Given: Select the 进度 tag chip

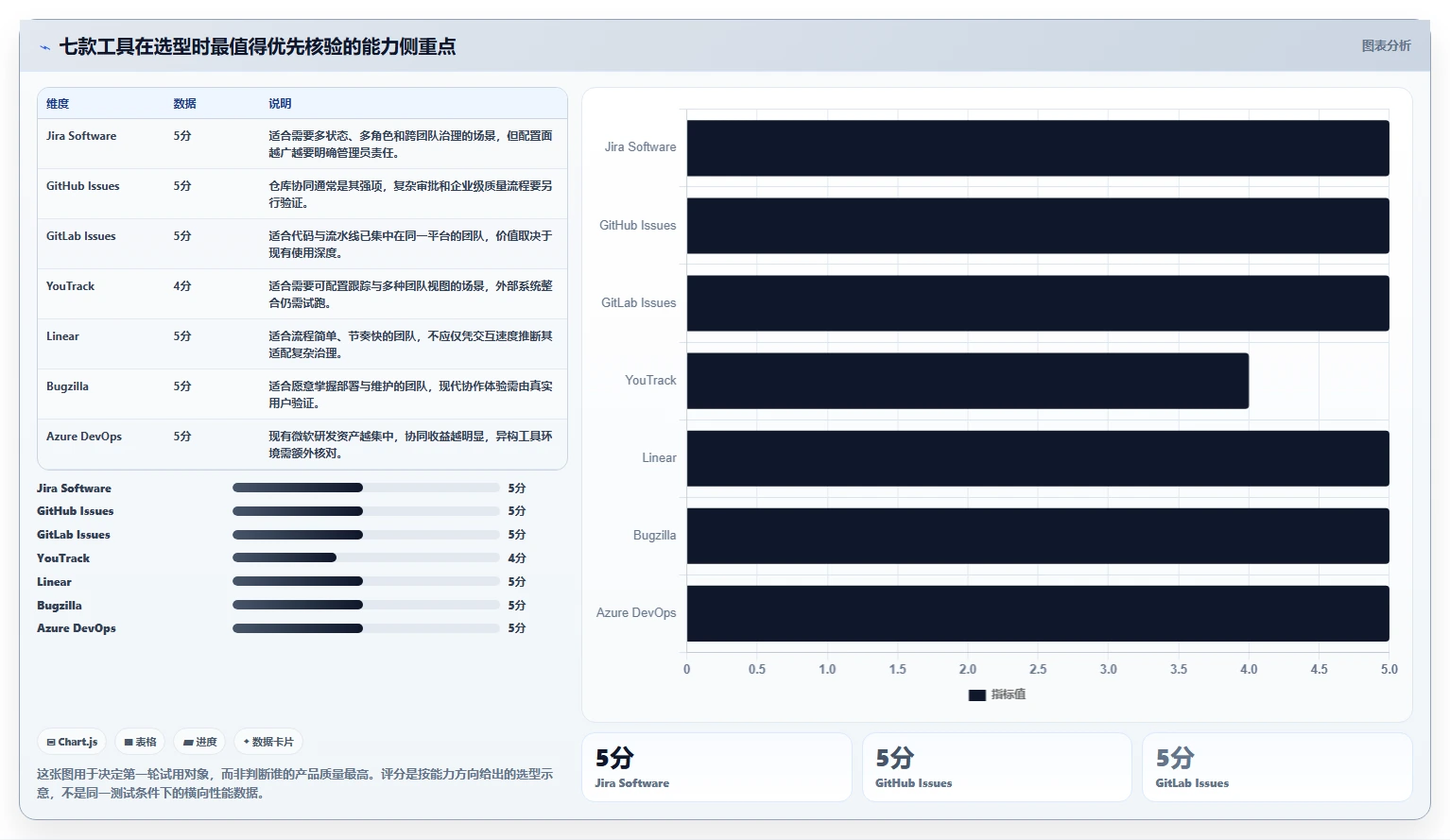Looking at the screenshot, I should 200,742.
